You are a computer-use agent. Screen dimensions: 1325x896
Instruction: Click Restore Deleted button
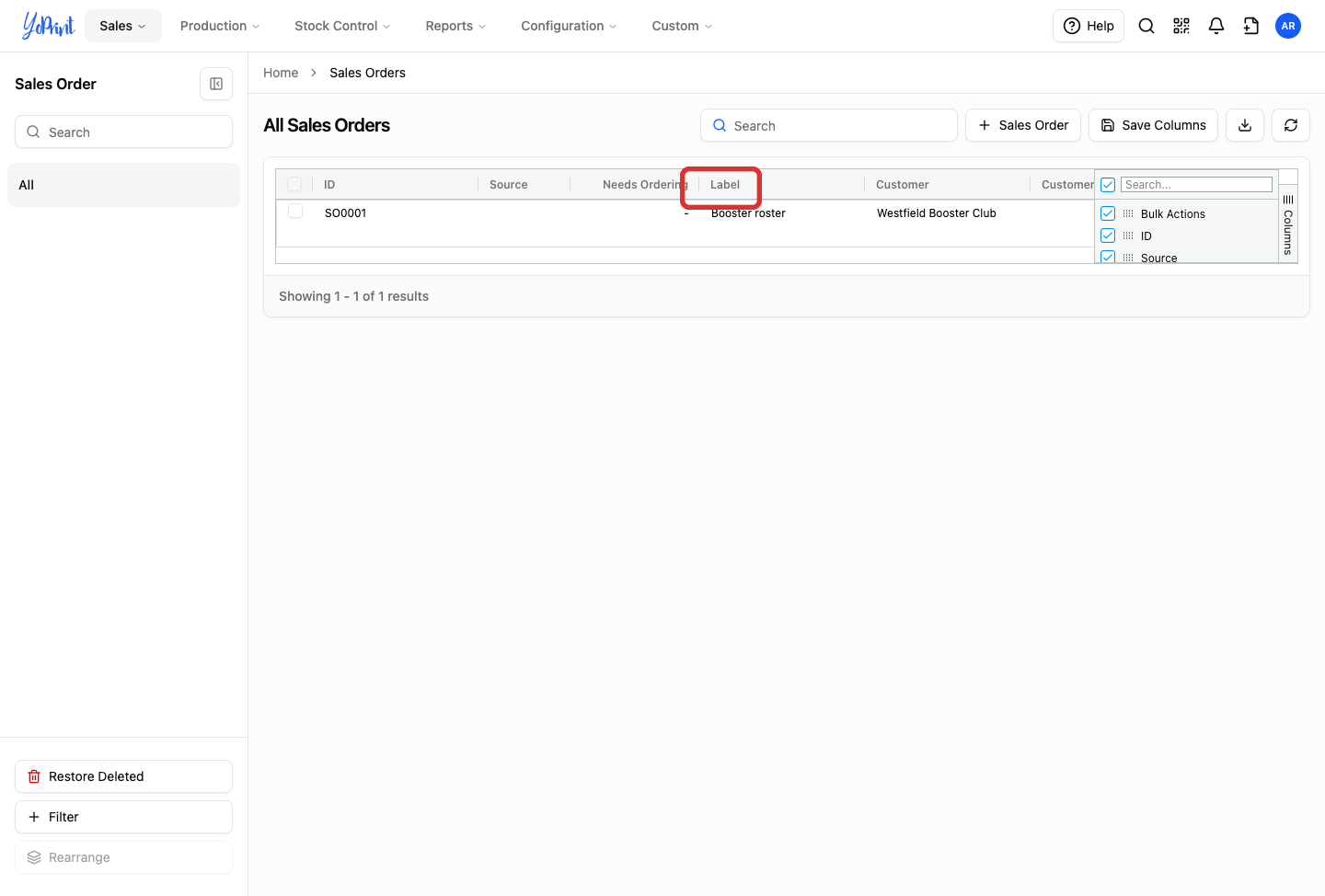(x=123, y=776)
